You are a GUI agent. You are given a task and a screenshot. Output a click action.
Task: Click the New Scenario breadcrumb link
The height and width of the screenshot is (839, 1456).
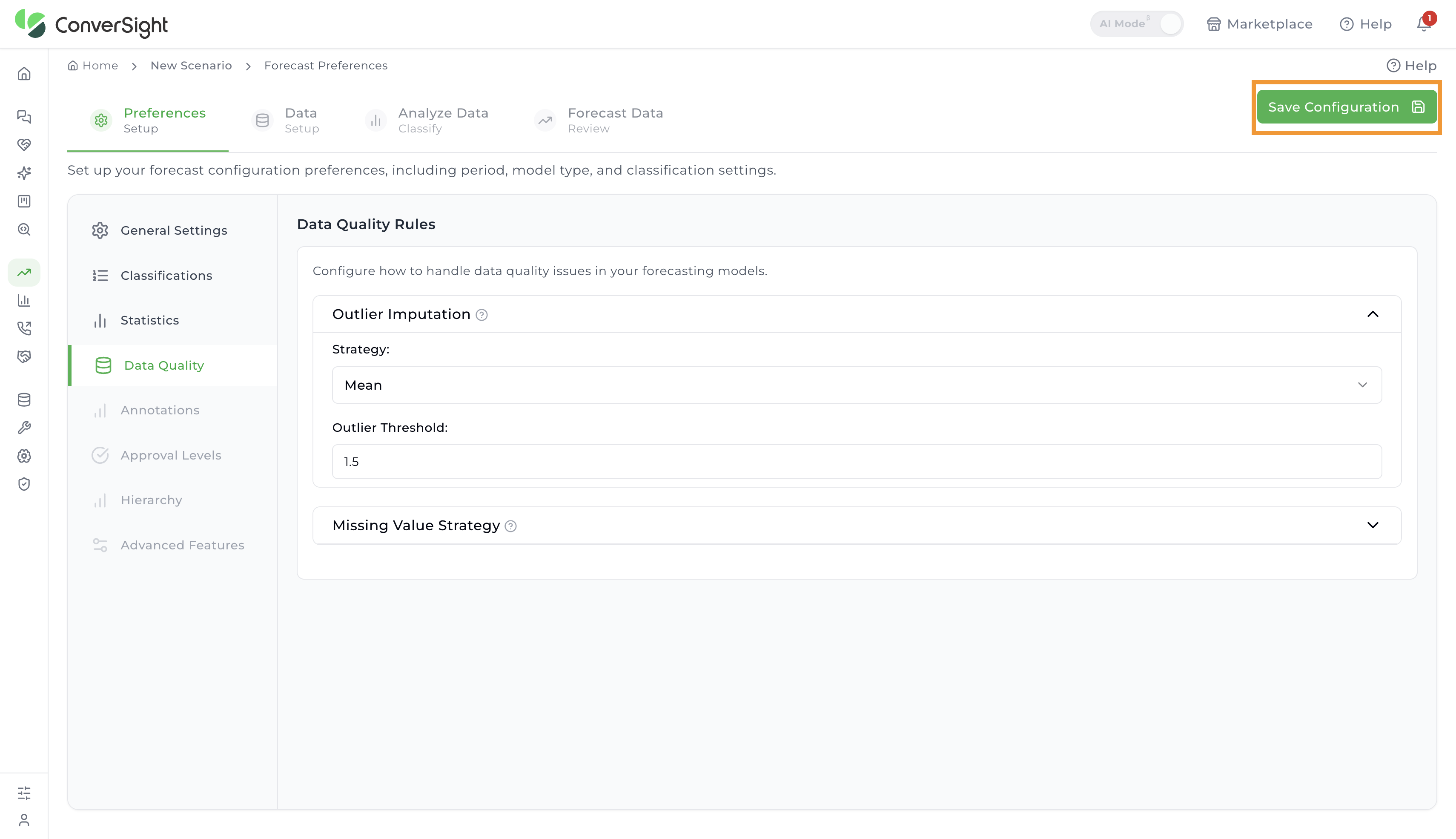(x=191, y=66)
